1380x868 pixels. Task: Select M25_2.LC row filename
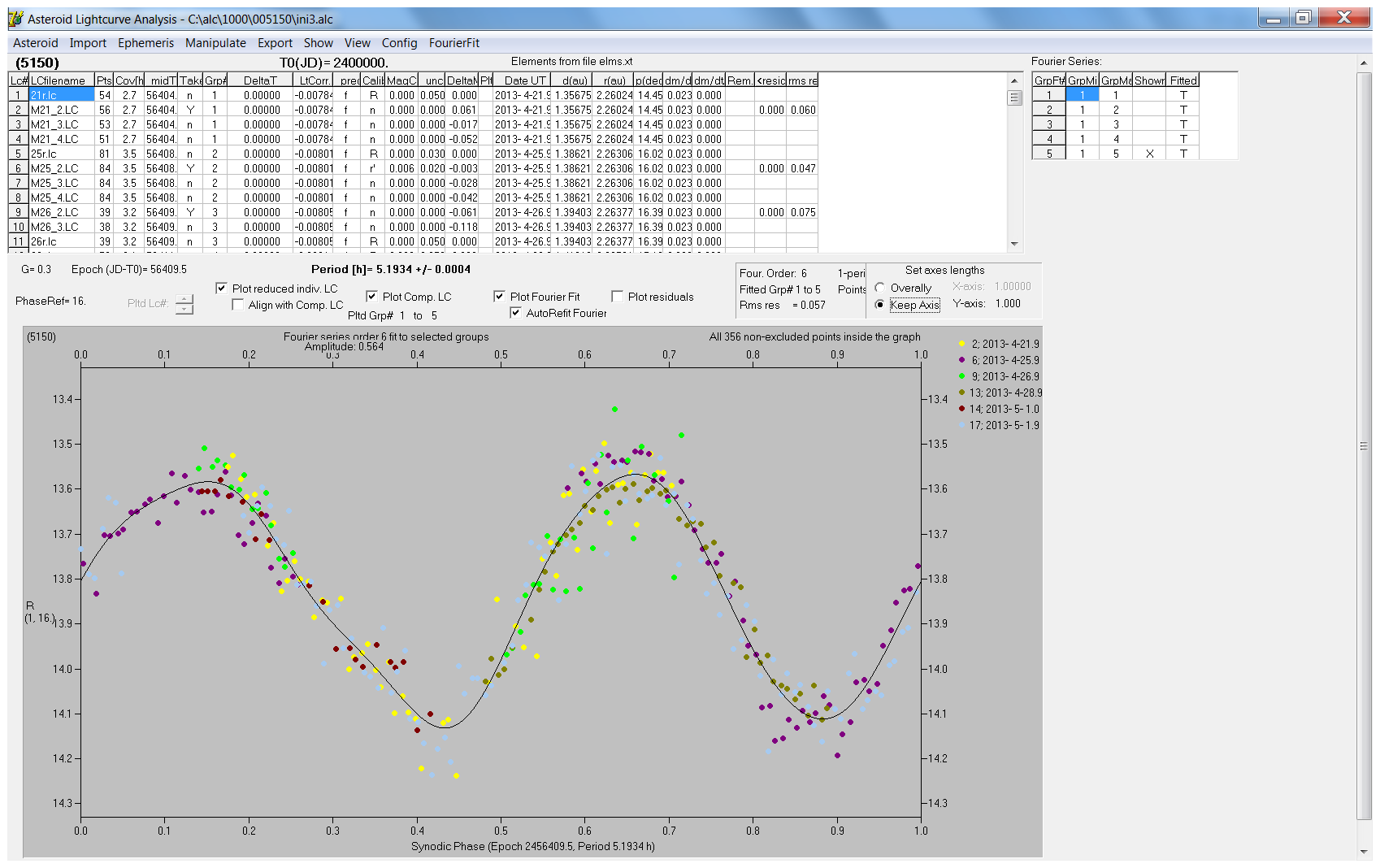[x=61, y=168]
